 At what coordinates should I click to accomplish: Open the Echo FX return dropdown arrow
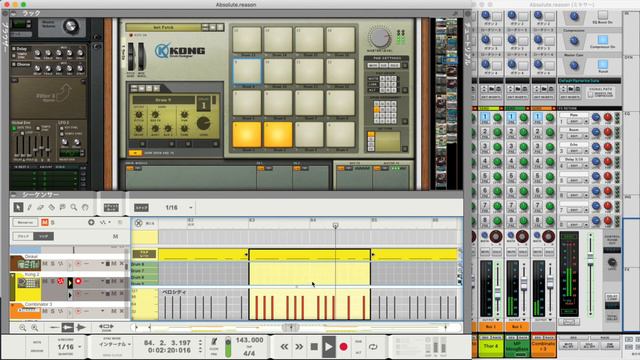tap(586, 151)
